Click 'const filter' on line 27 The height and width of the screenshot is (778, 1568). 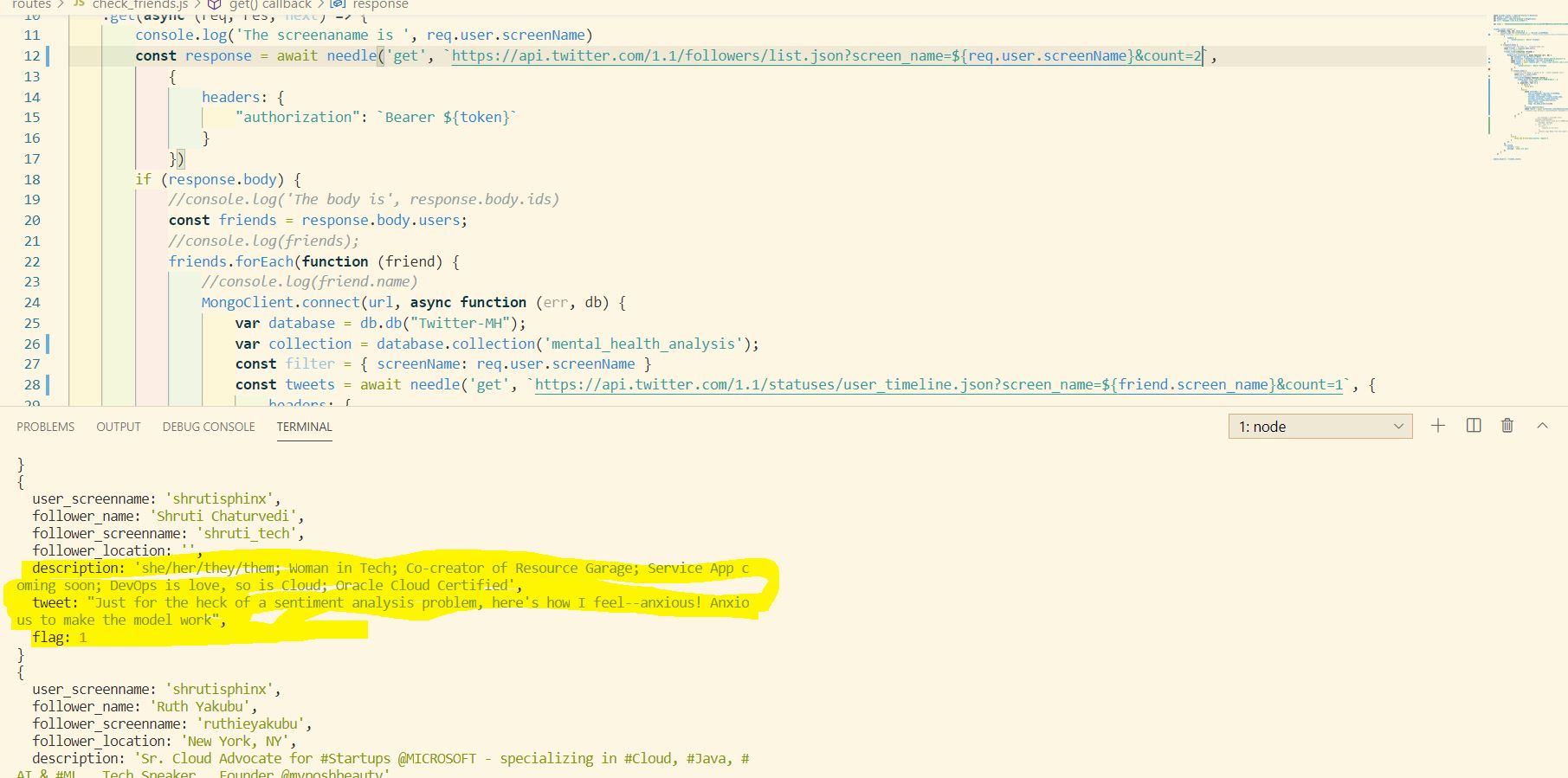click(285, 364)
